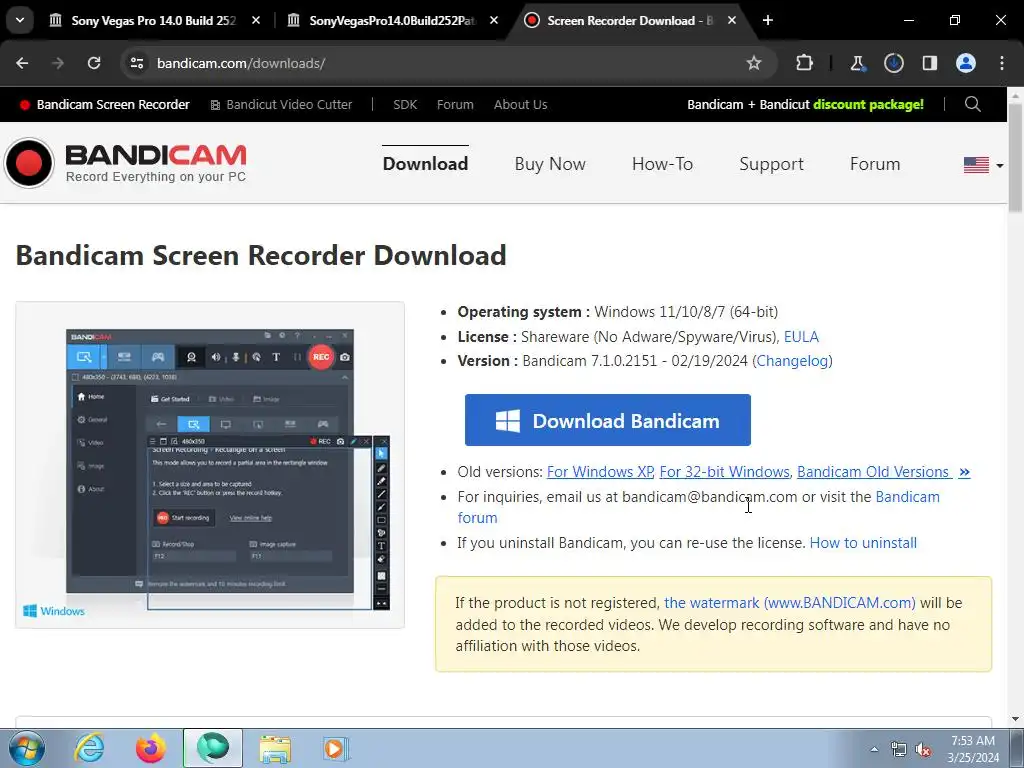Click the Bandicam logo
The image size is (1024, 768).
(125, 163)
